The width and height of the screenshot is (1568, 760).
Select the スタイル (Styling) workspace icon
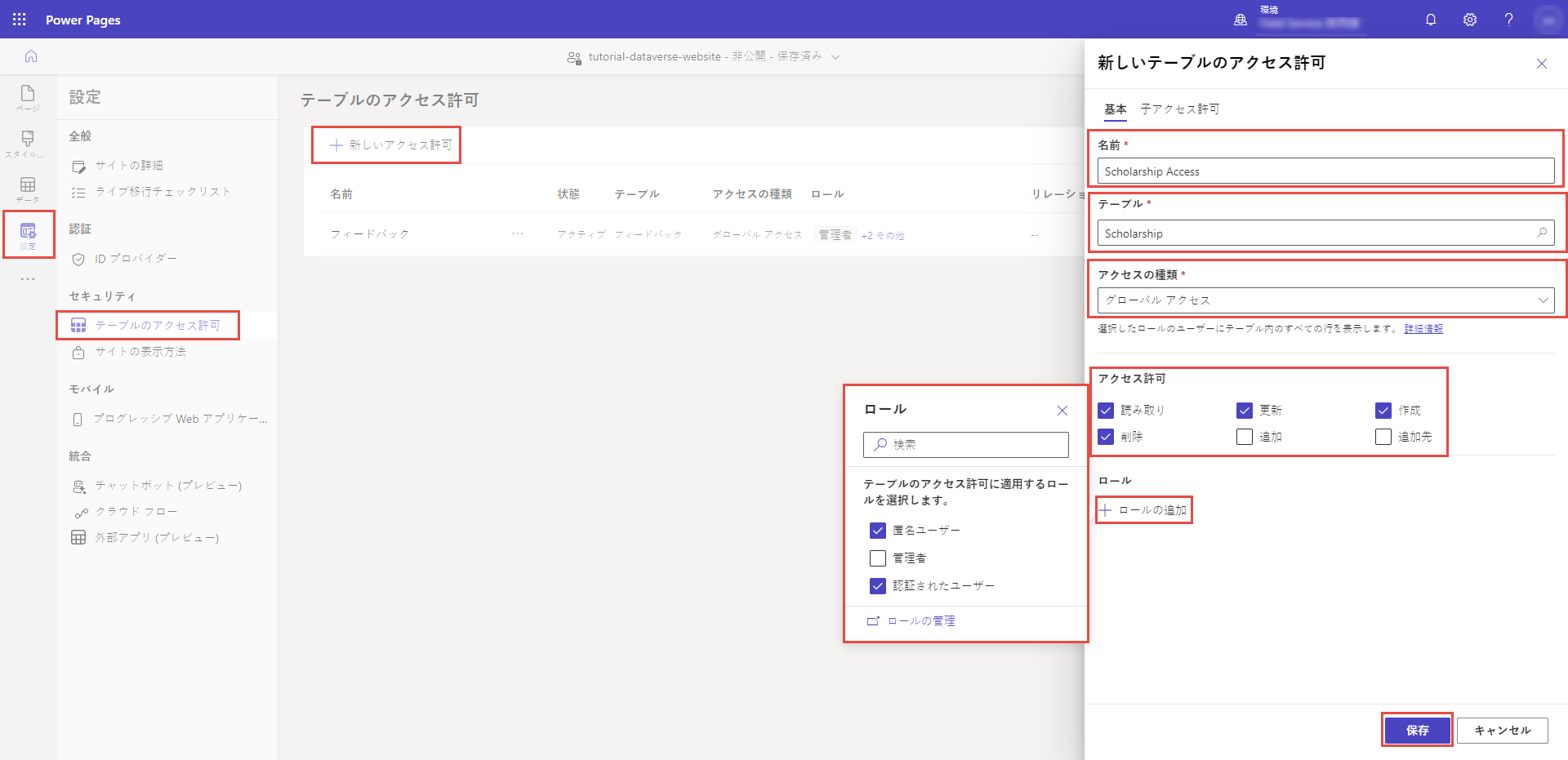coord(27,143)
